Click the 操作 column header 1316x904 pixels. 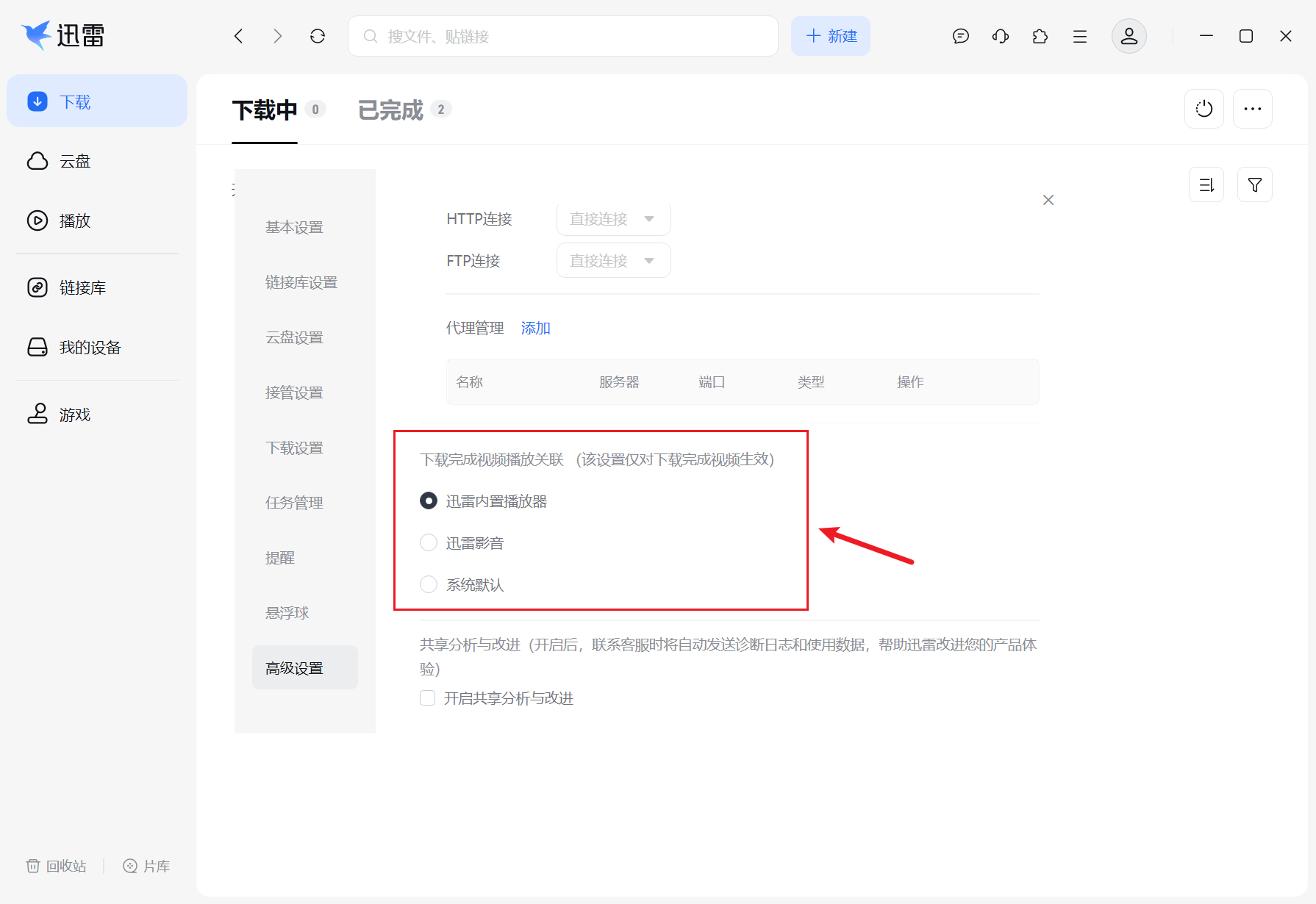tap(910, 381)
